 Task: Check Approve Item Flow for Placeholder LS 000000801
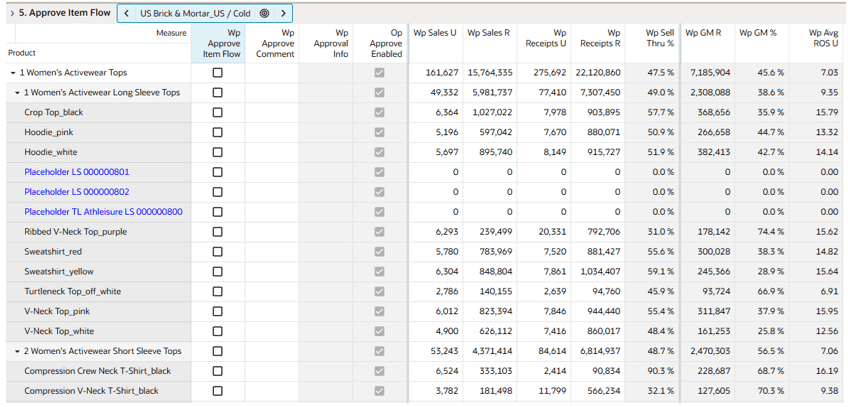click(x=217, y=172)
